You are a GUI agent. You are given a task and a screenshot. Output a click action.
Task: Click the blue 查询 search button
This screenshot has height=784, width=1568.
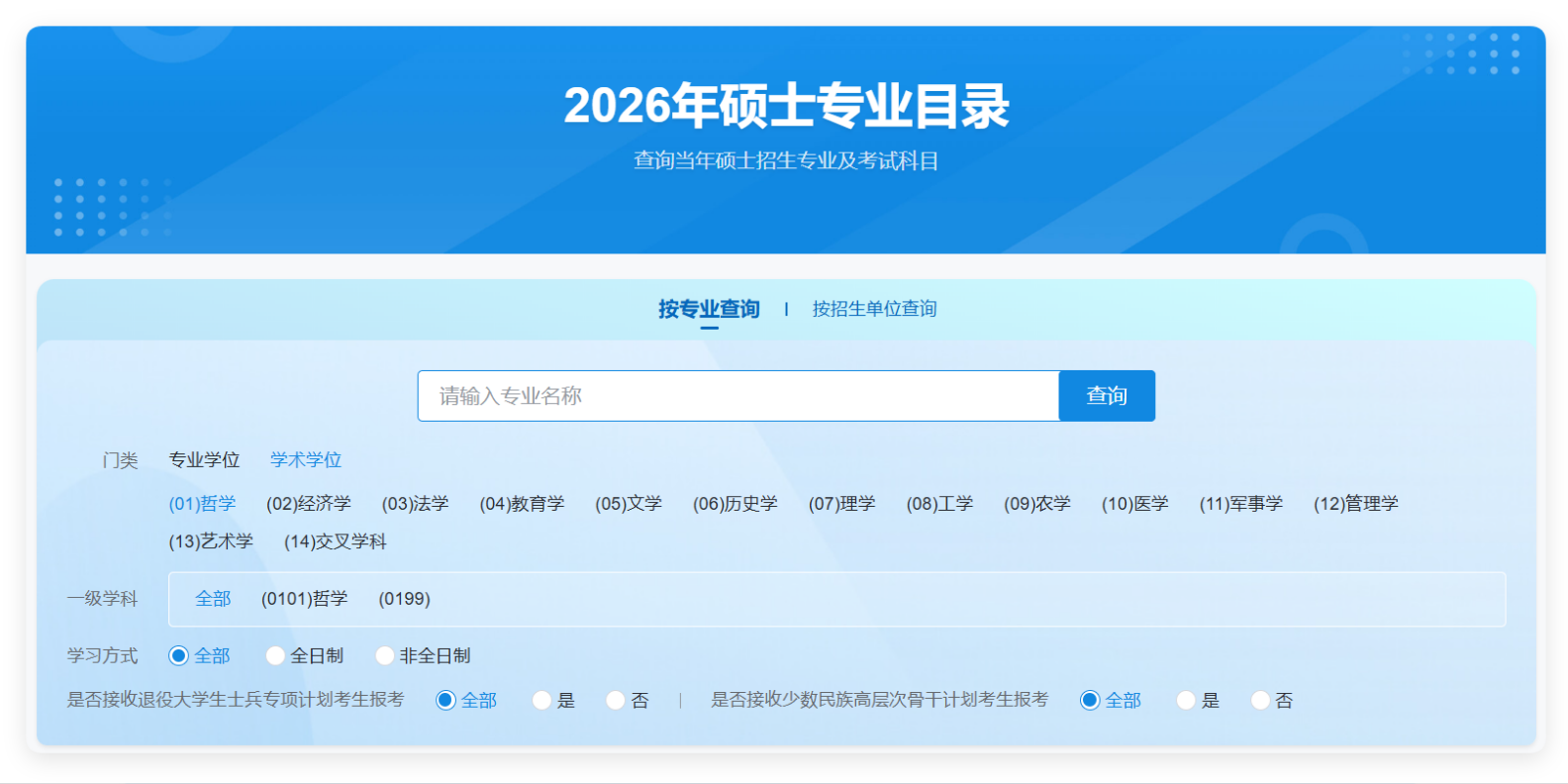tap(1107, 396)
